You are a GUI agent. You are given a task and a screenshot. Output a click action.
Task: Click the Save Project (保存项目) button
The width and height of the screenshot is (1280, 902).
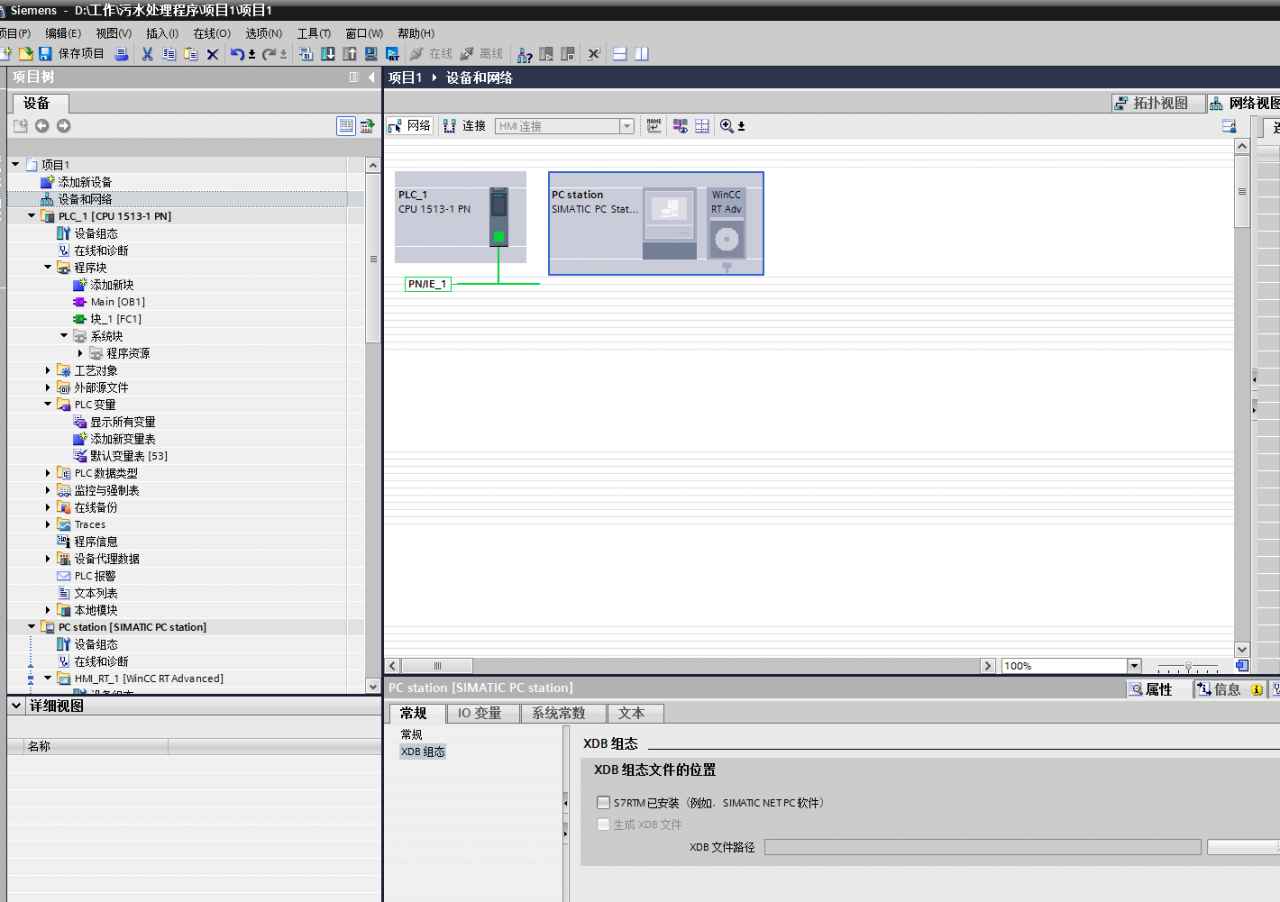[x=71, y=54]
